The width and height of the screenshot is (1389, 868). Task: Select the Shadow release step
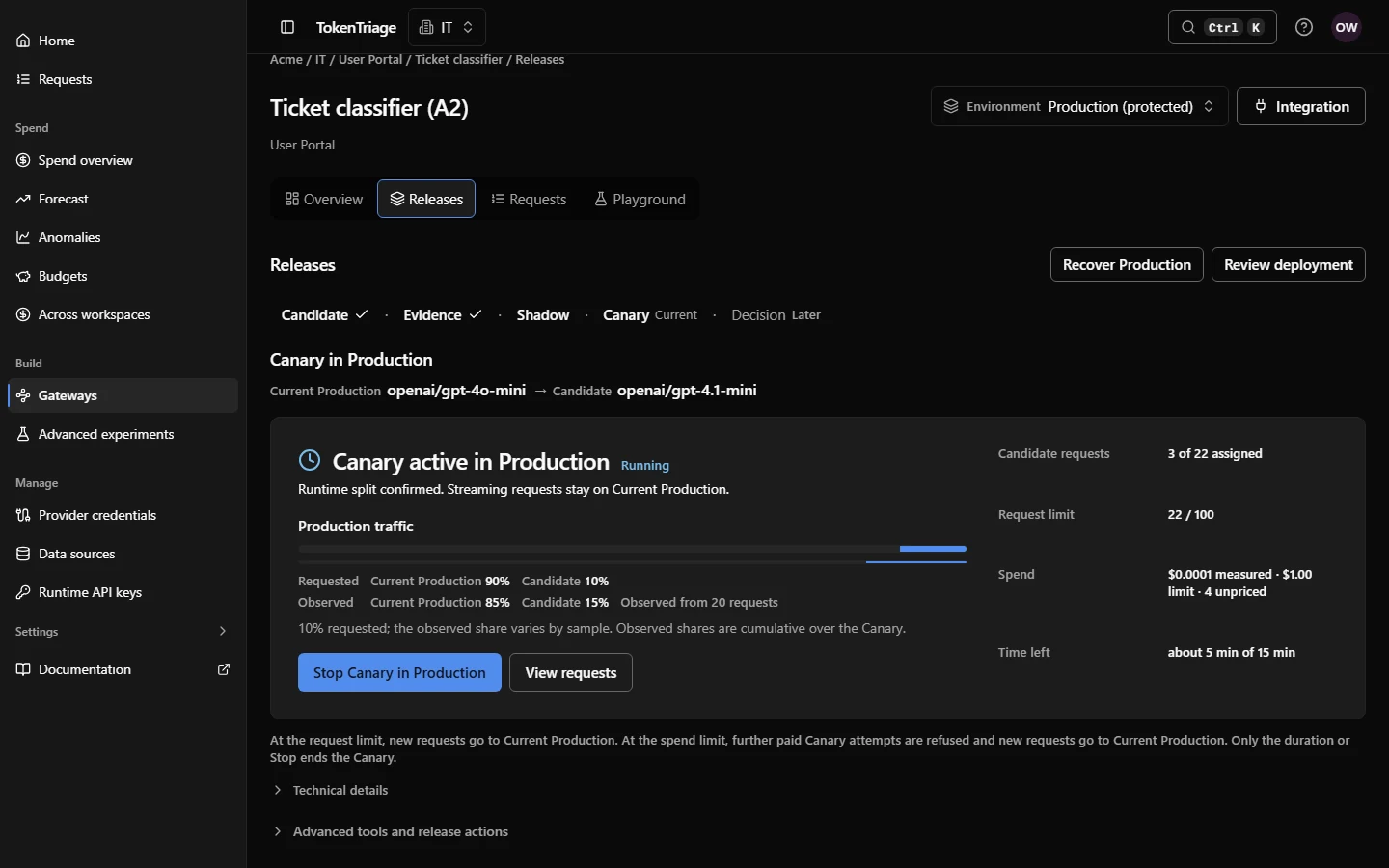543,314
